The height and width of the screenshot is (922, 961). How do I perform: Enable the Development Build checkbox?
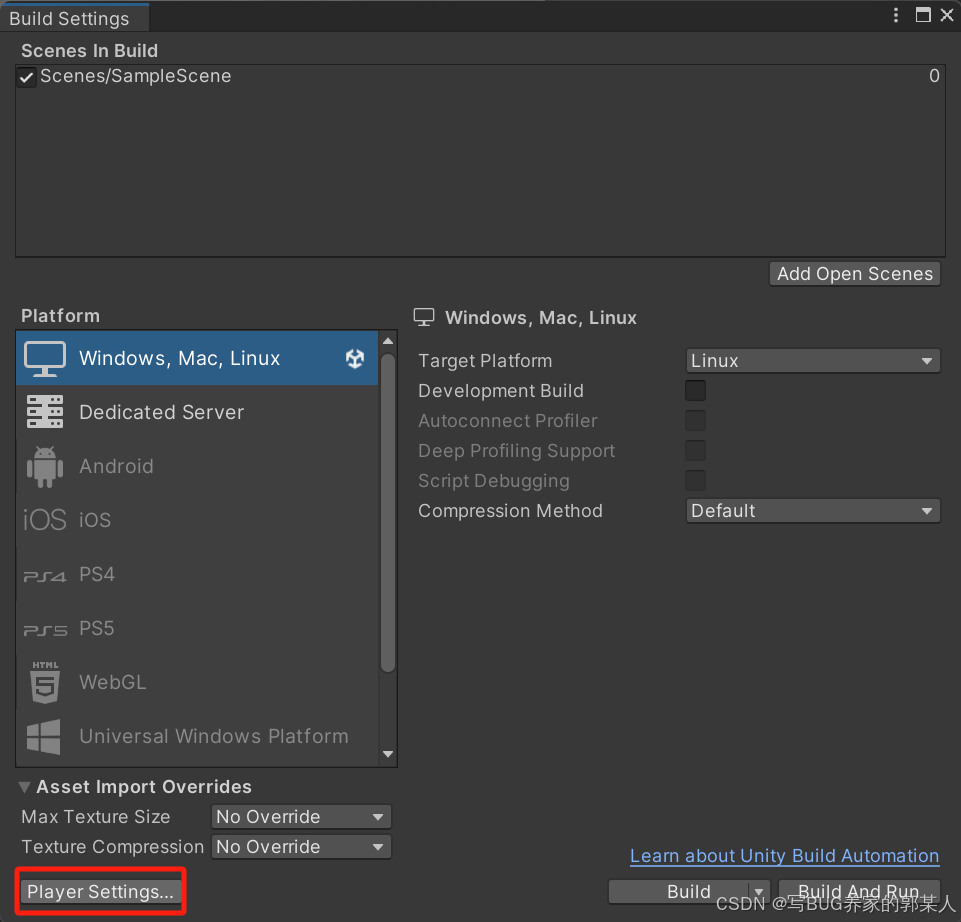tap(696, 391)
